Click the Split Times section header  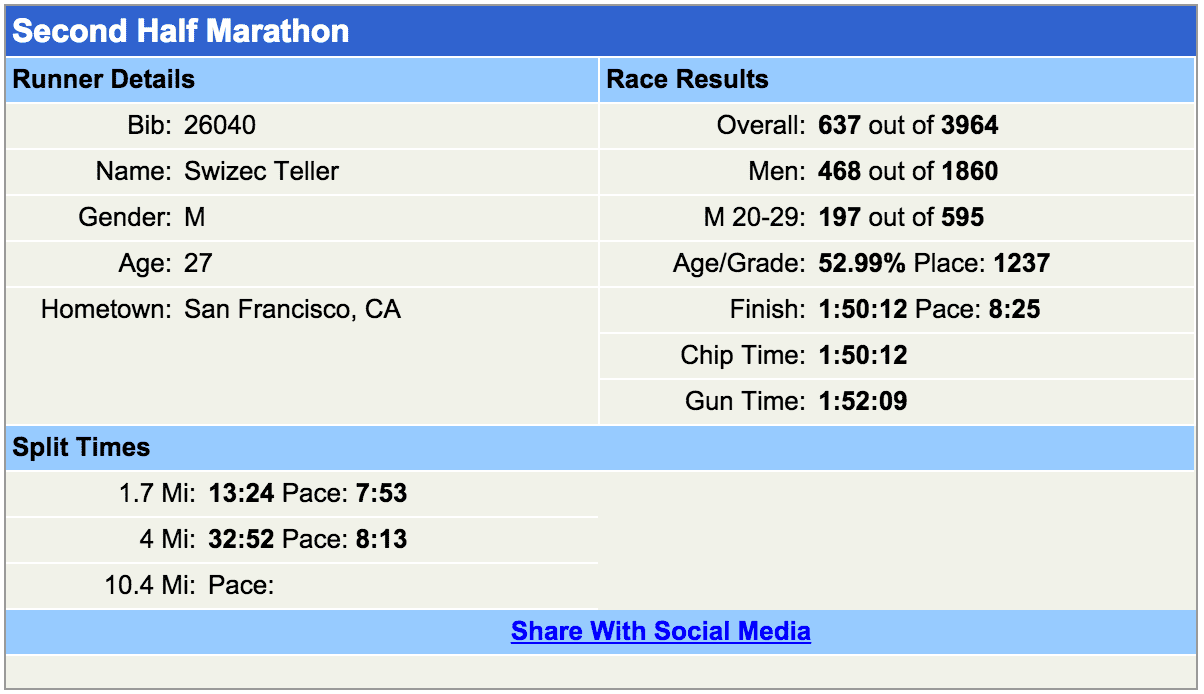[81, 447]
